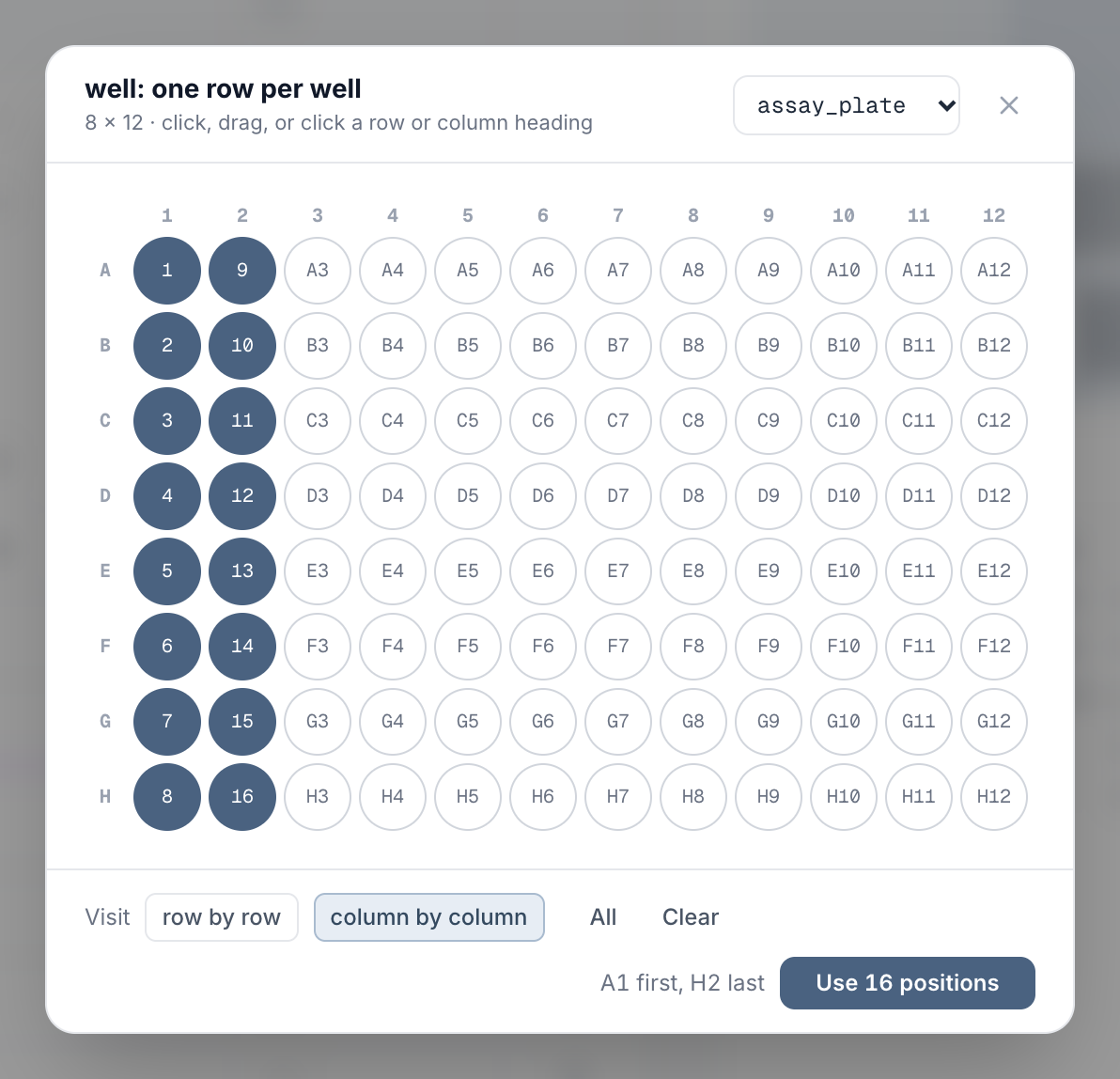This screenshot has width=1120, height=1079.
Task: Select entire column 12 via its heading
Action: [x=993, y=216]
